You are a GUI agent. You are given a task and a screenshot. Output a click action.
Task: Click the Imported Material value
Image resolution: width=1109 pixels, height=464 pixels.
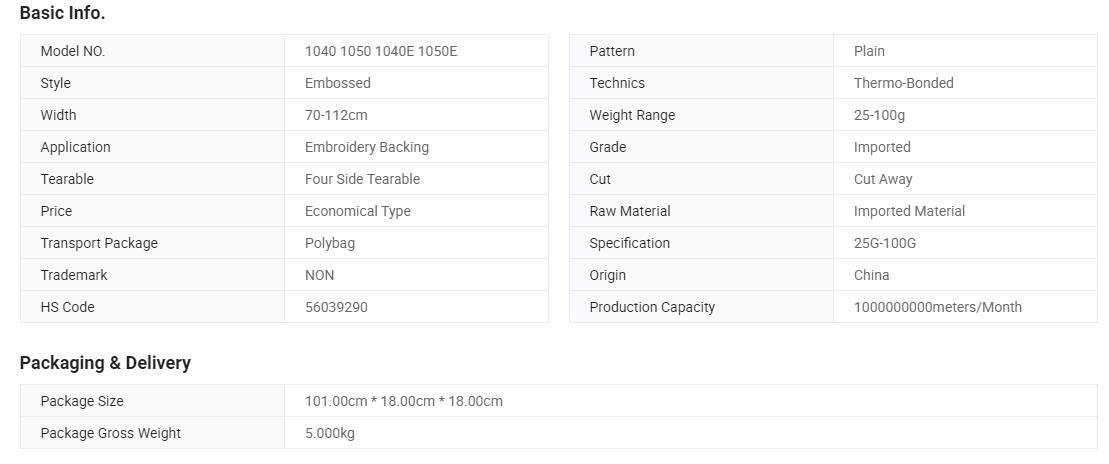pyautogui.click(x=909, y=211)
